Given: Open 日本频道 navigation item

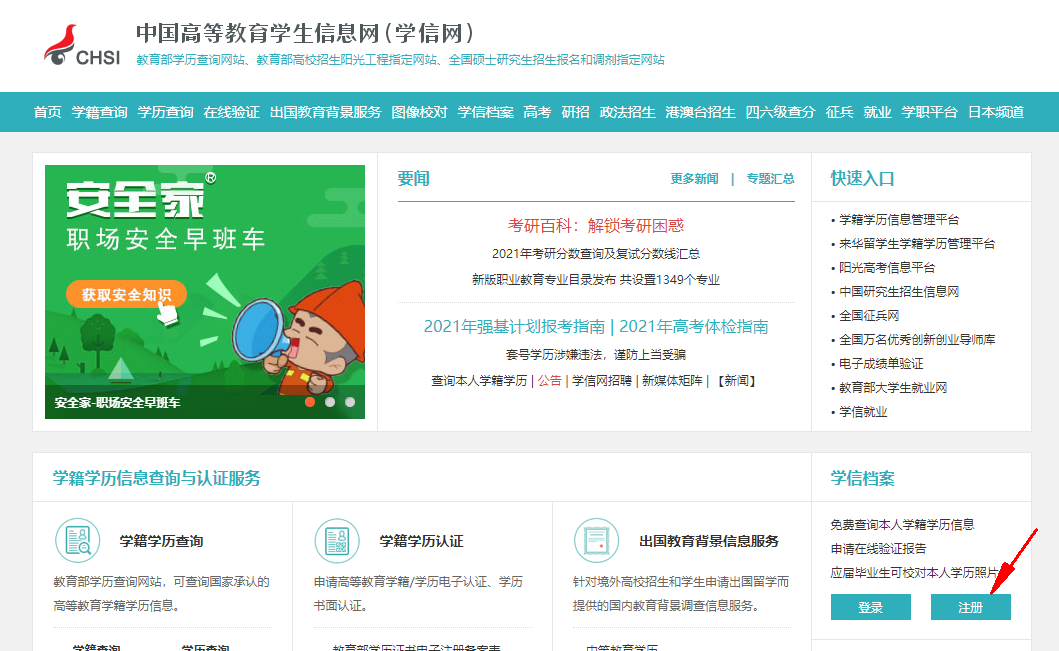Looking at the screenshot, I should [995, 112].
